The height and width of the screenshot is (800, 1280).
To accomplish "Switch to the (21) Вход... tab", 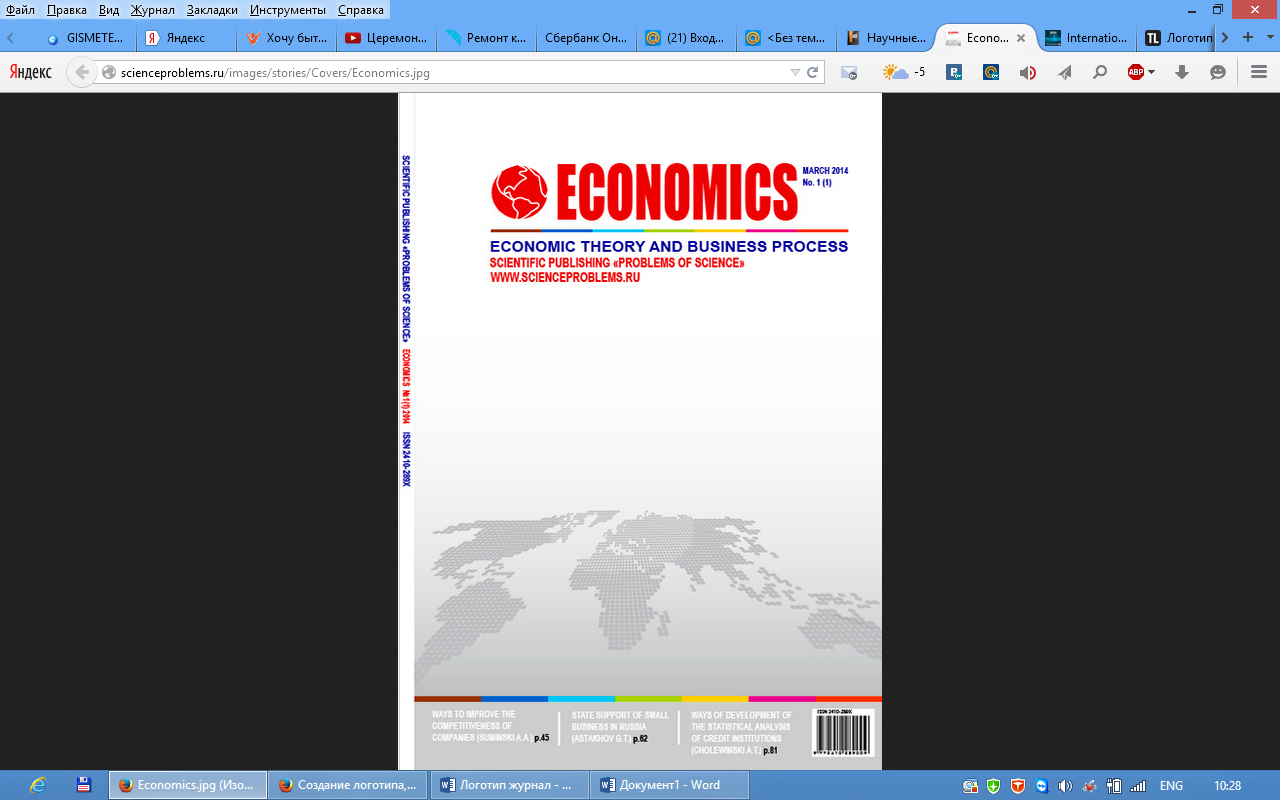I will tap(686, 38).
